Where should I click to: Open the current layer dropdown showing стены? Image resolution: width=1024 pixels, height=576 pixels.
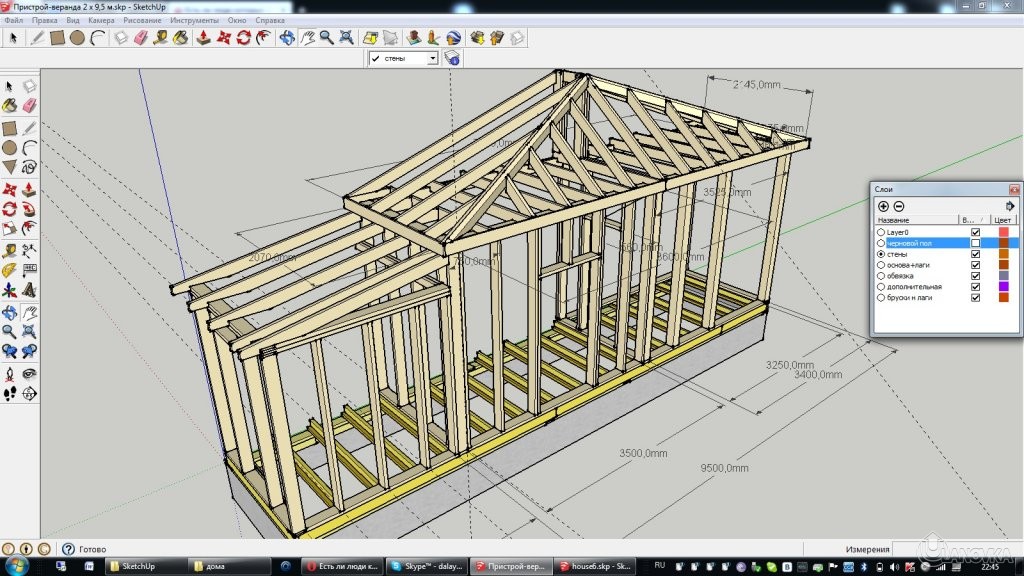[432, 59]
